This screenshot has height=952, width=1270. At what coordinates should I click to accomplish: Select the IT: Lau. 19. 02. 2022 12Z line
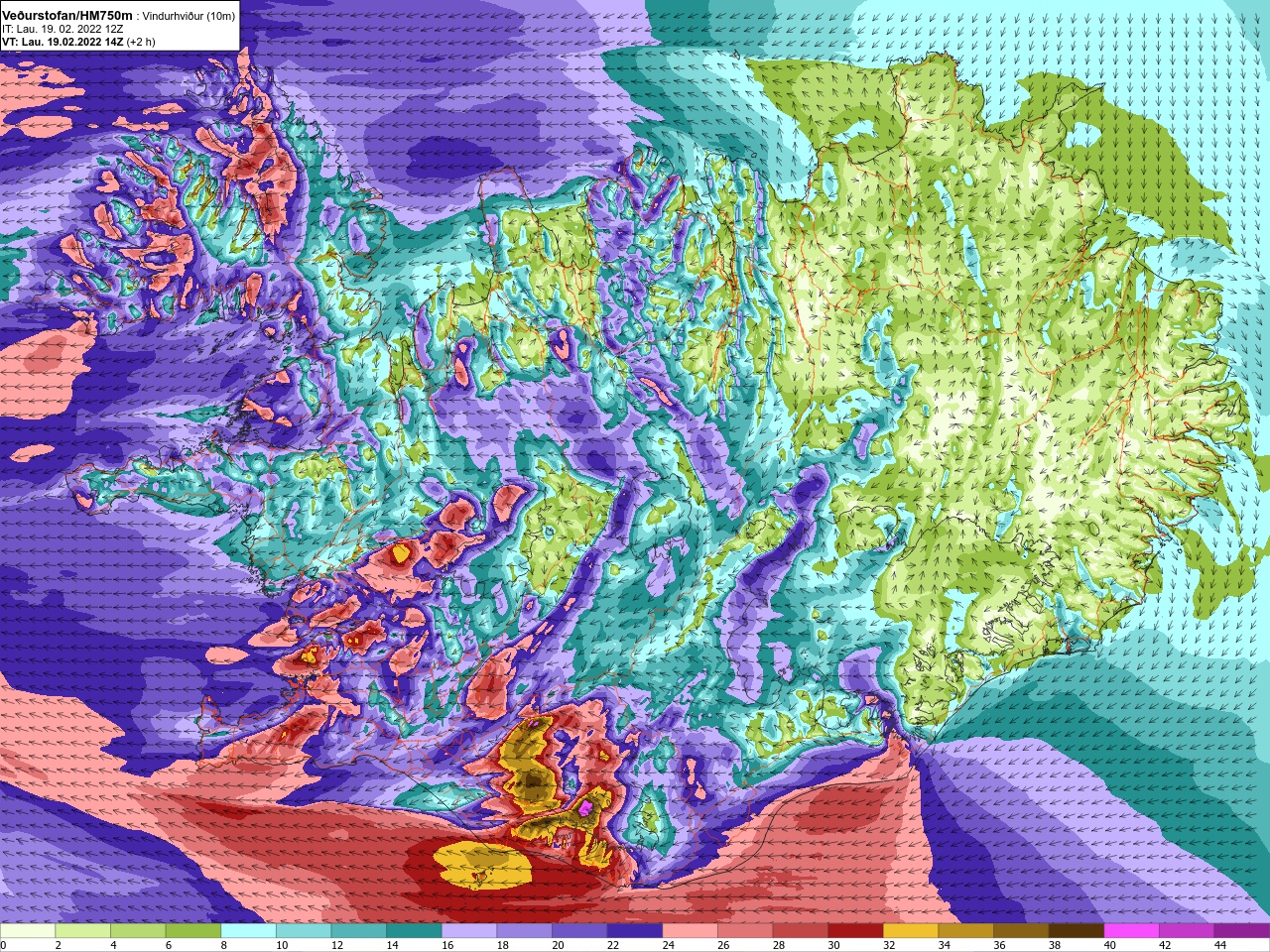coord(63,30)
